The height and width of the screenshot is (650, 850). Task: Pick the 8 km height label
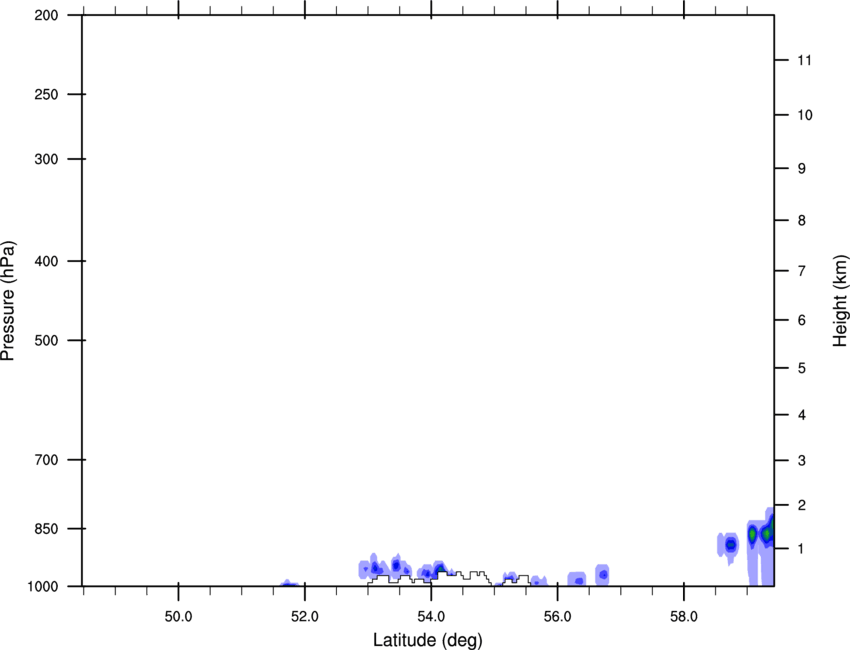(802, 221)
